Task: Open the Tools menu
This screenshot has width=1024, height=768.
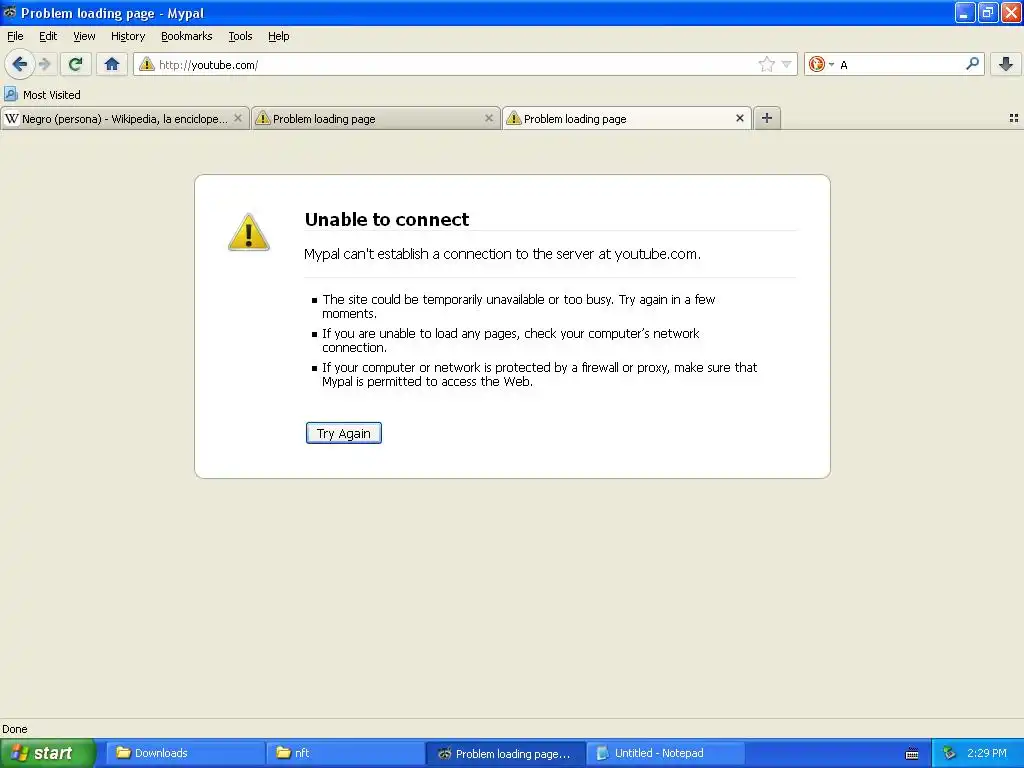Action: point(240,36)
